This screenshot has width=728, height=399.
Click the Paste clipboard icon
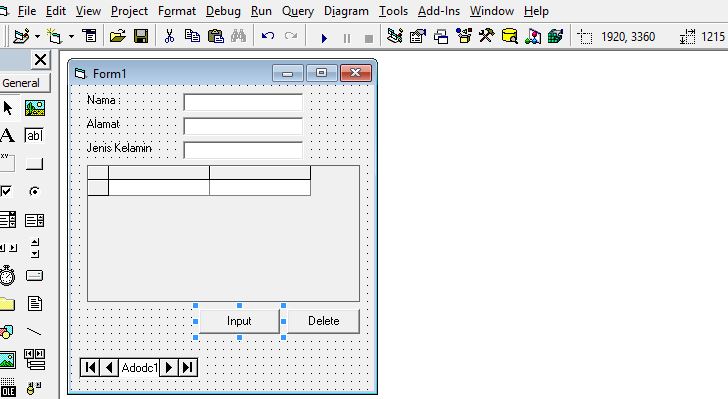215,36
